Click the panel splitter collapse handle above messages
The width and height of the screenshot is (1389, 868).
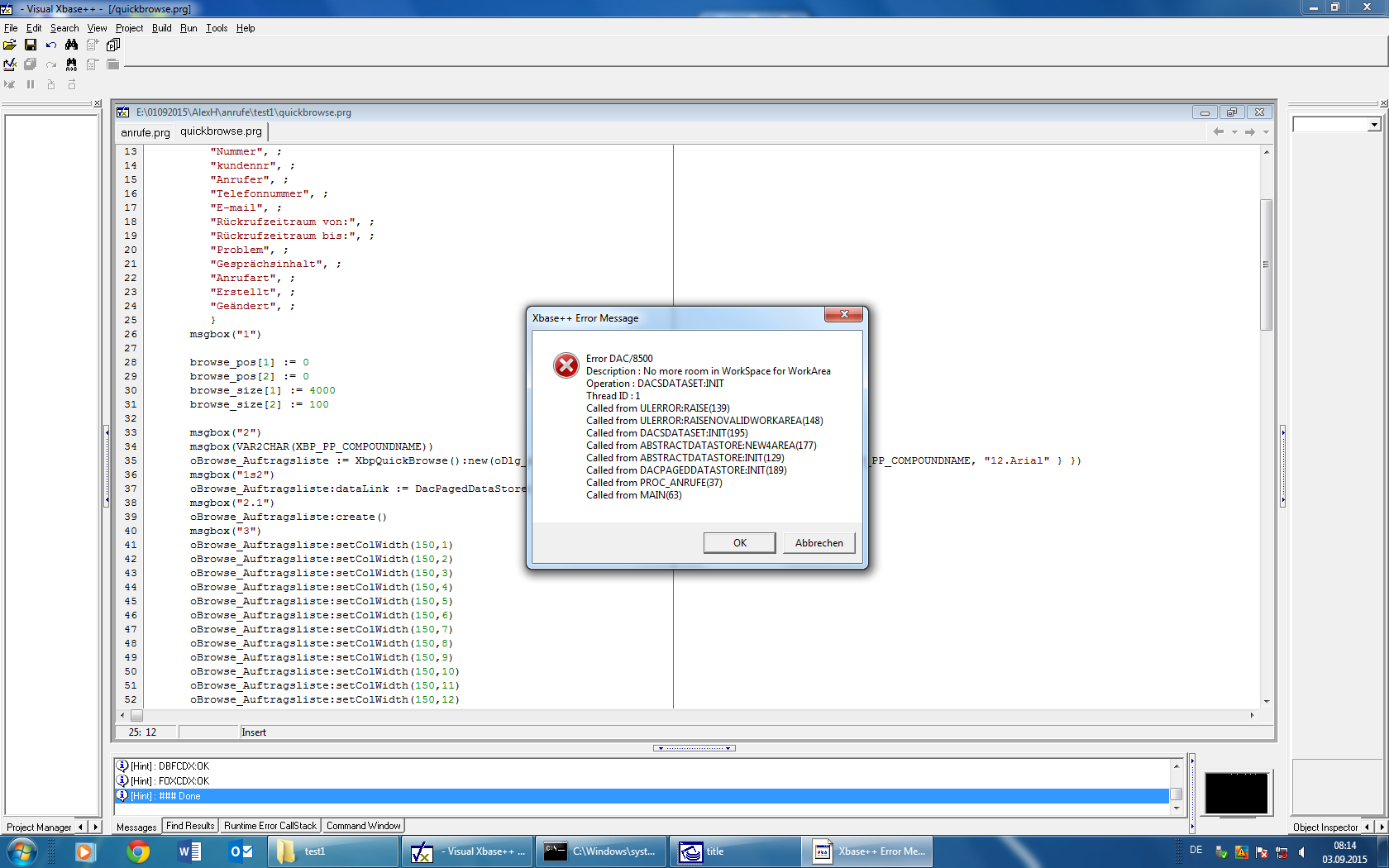pyautogui.click(x=694, y=748)
